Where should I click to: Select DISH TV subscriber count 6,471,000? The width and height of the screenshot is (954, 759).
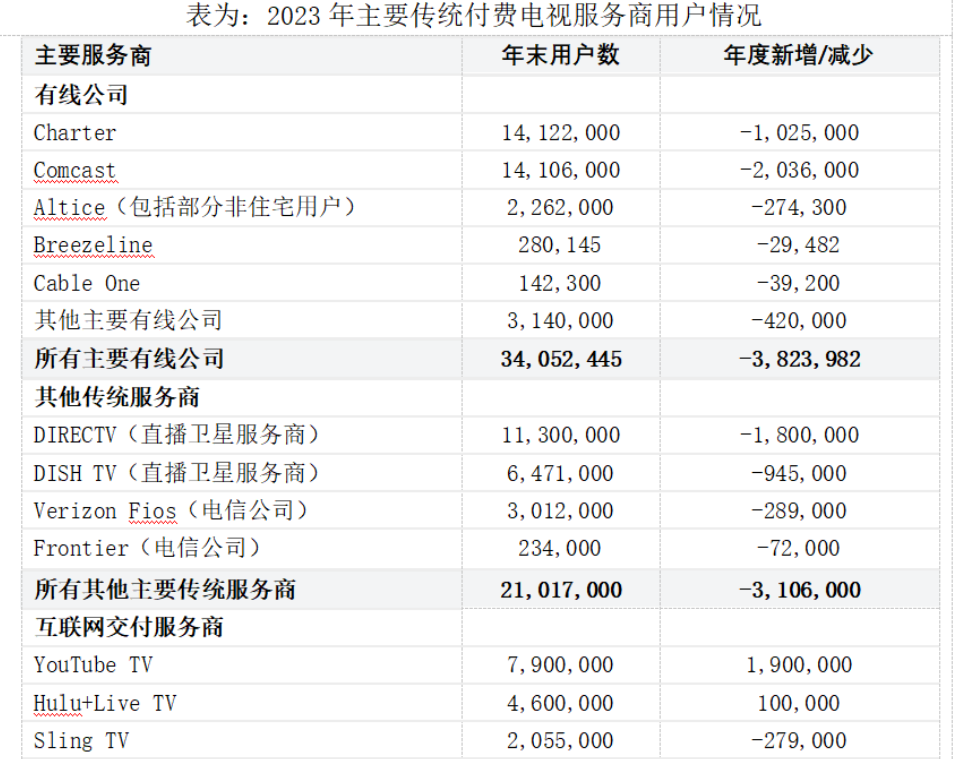pos(560,474)
